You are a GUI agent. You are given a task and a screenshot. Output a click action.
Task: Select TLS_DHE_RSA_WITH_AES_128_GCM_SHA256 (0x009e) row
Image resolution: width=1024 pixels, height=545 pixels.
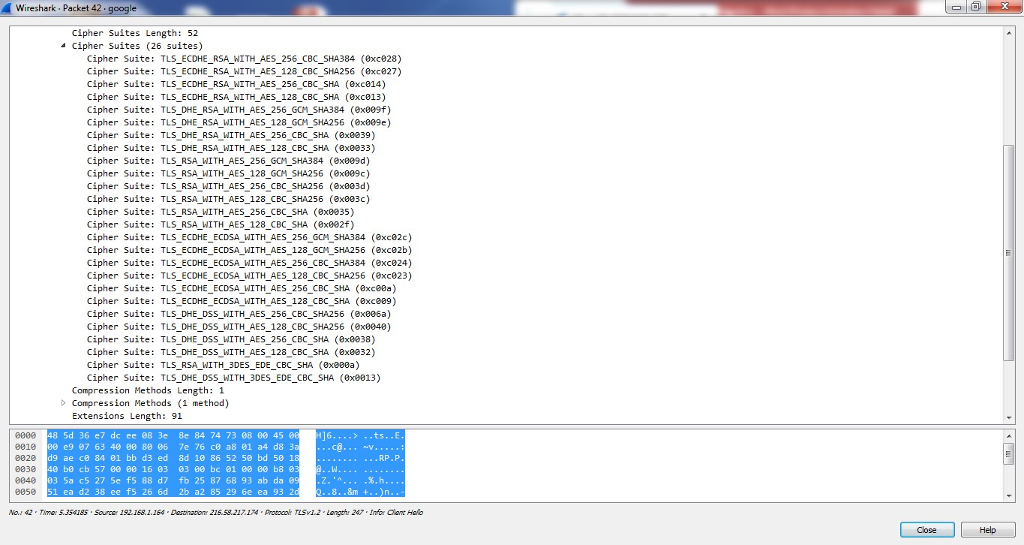point(239,122)
